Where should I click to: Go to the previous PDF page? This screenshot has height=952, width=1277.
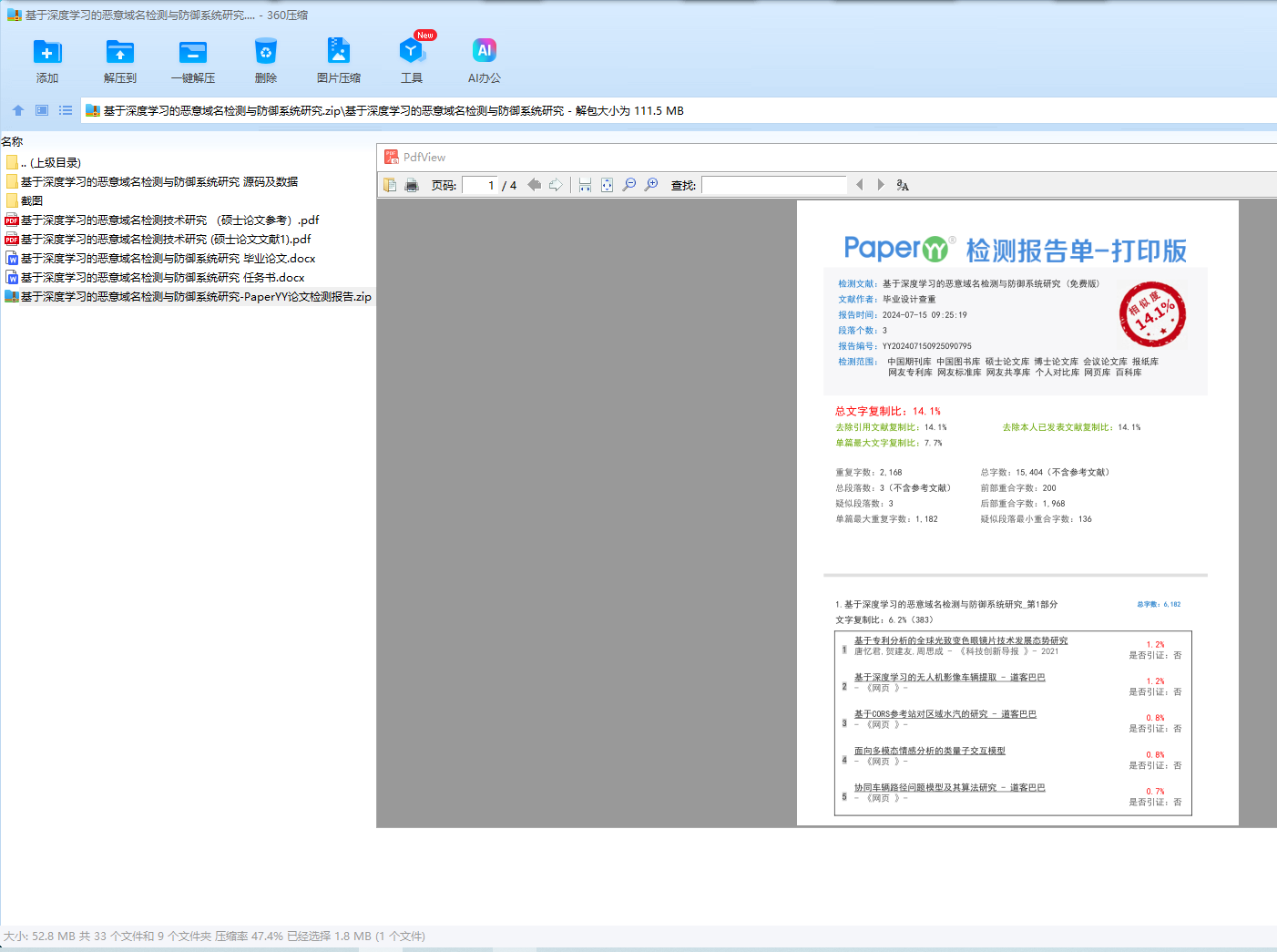(534, 185)
